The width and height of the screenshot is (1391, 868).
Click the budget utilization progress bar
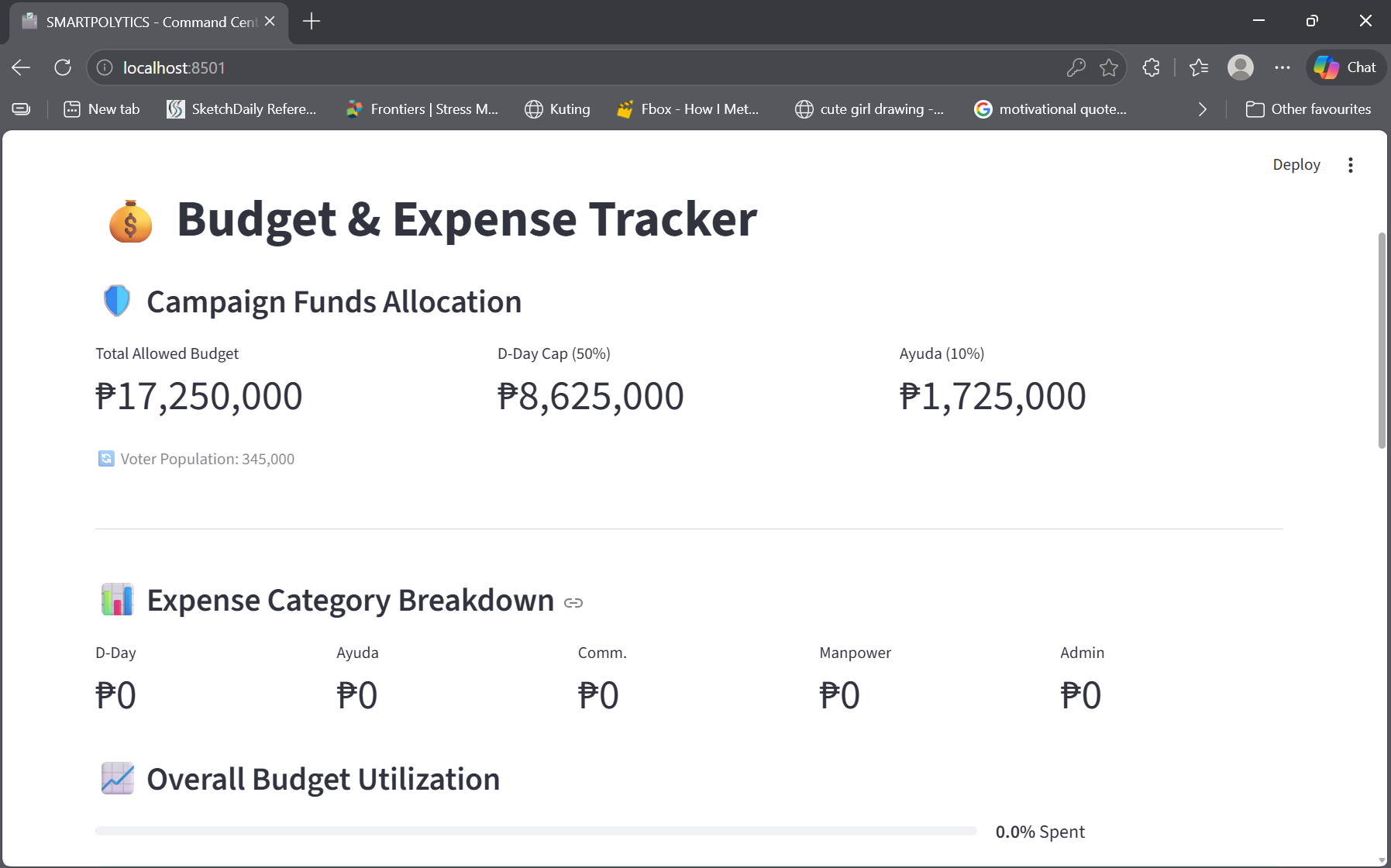pos(535,829)
